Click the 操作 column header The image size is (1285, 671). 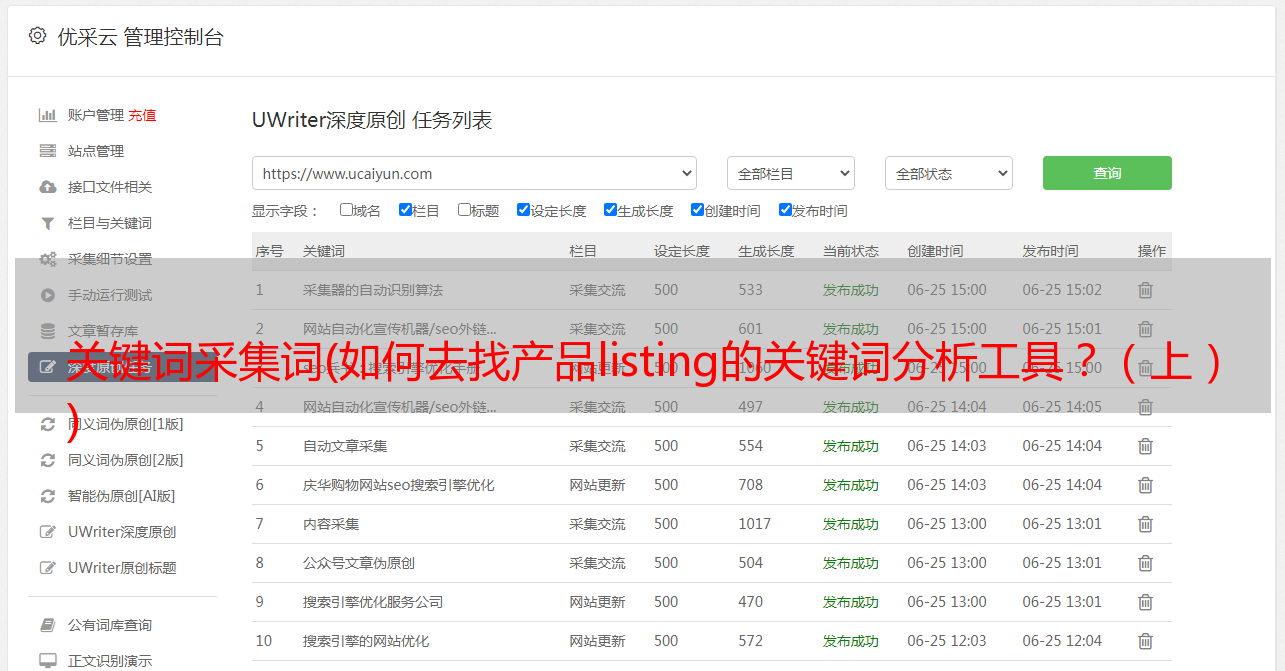pyautogui.click(x=1152, y=251)
